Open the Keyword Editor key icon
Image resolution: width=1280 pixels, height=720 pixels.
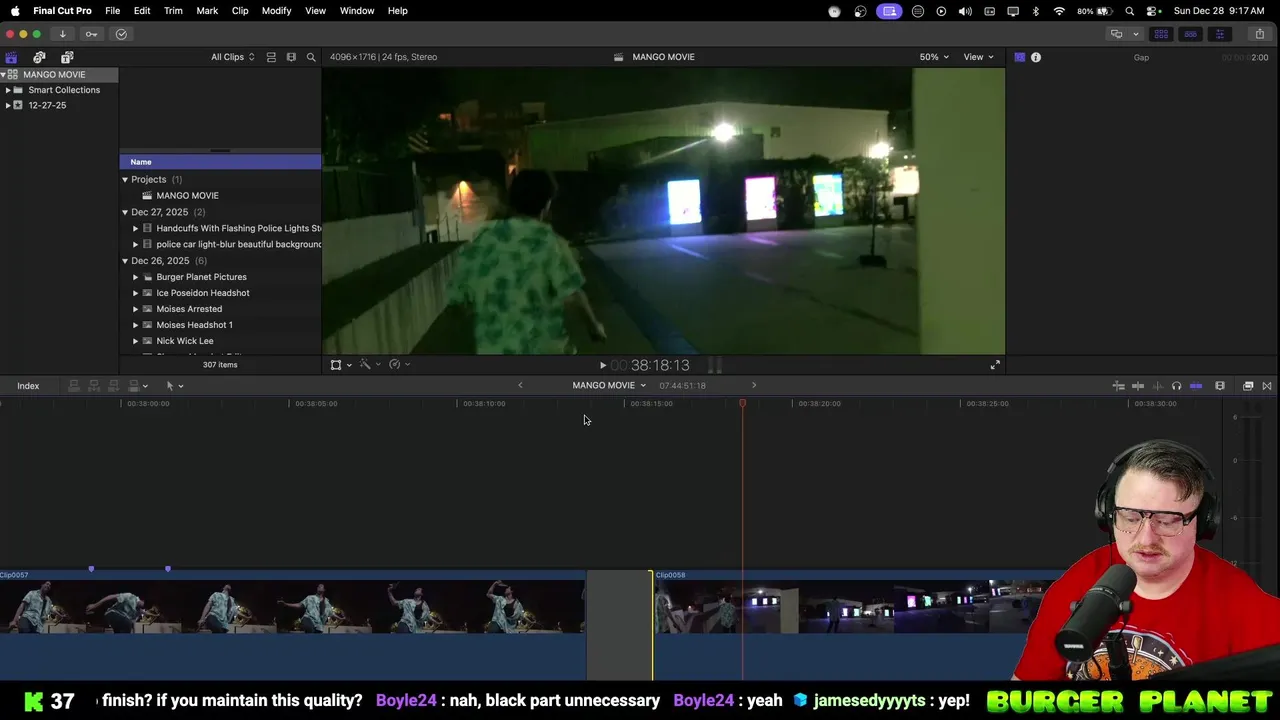[x=91, y=34]
